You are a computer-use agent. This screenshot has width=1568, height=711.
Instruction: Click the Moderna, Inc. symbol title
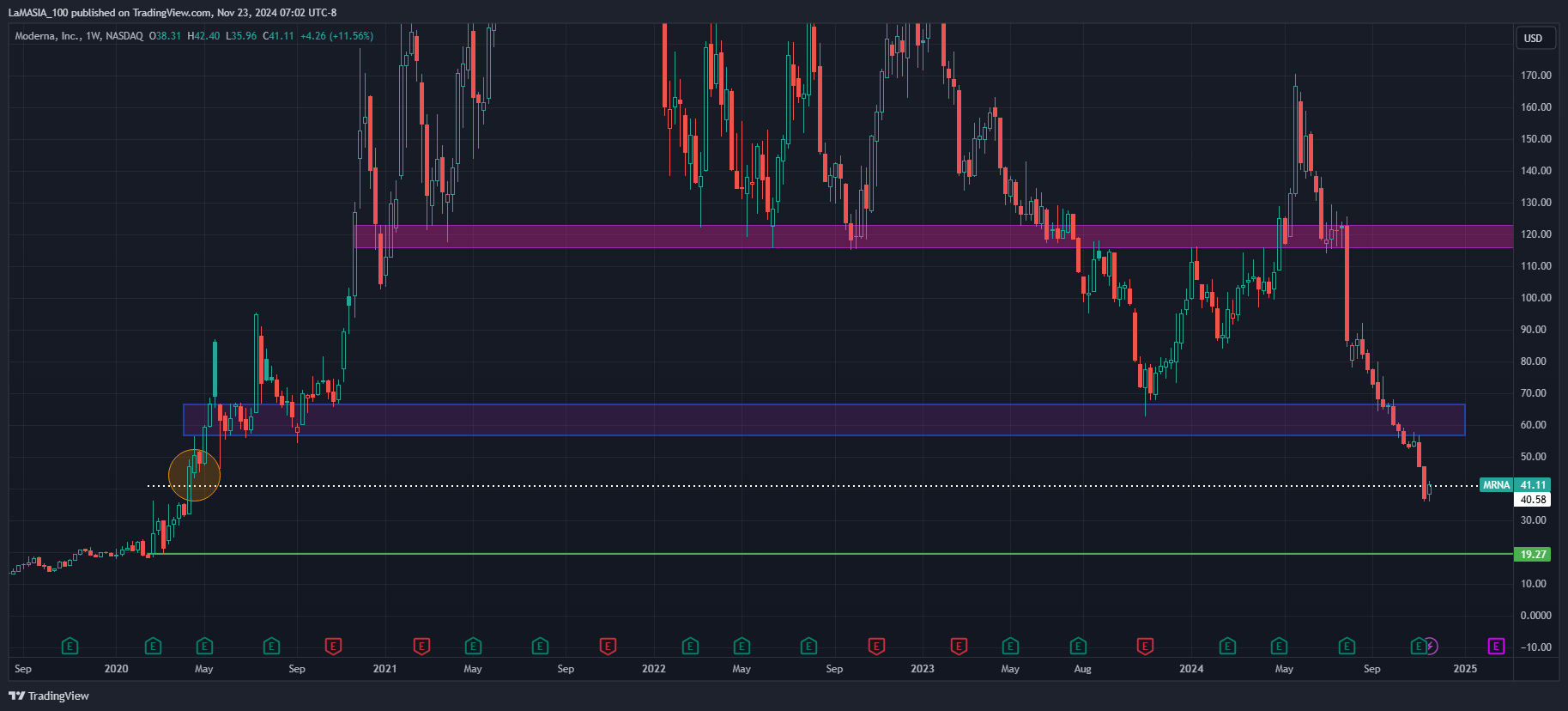47,36
